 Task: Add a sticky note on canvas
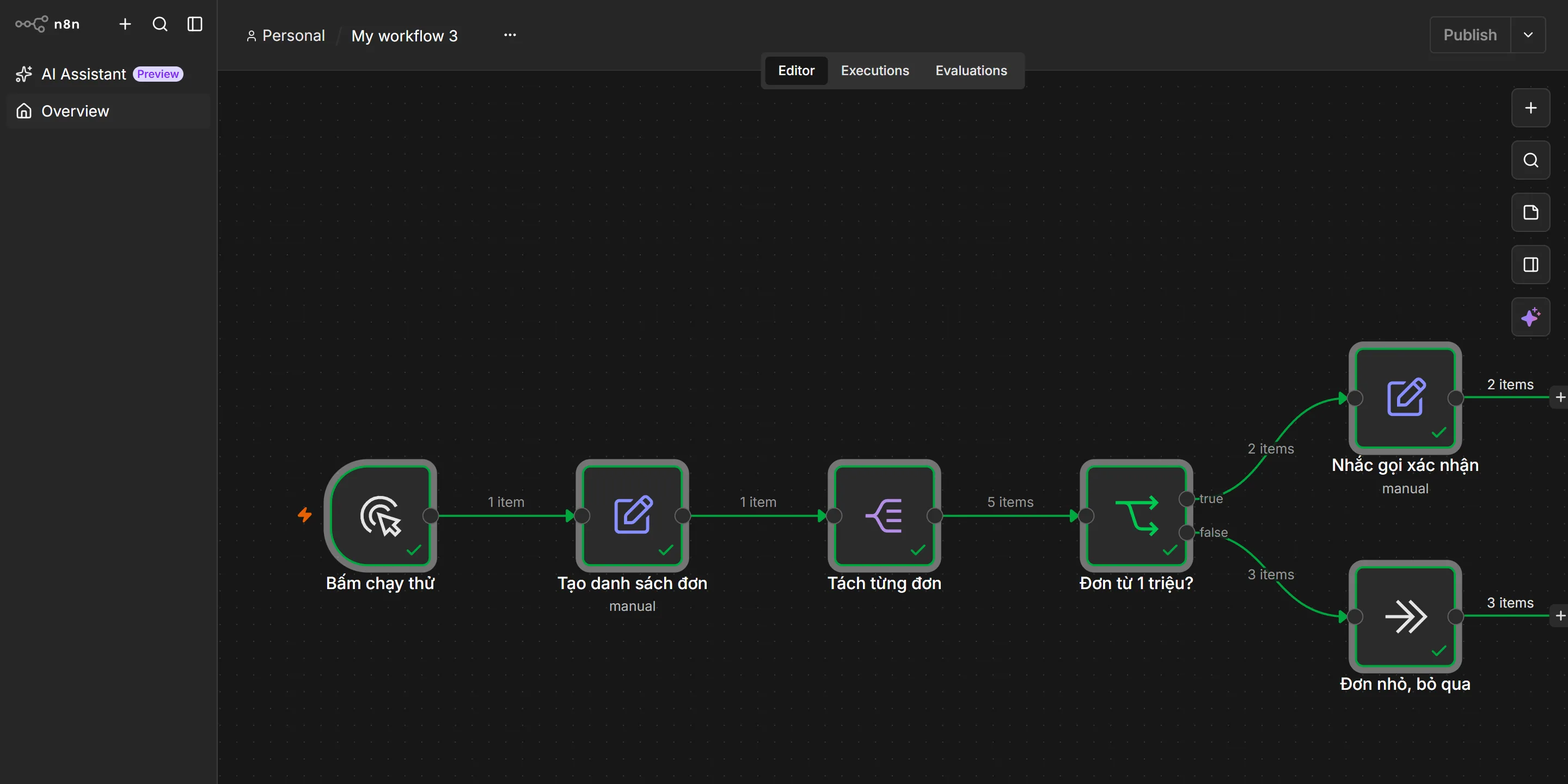tap(1531, 212)
